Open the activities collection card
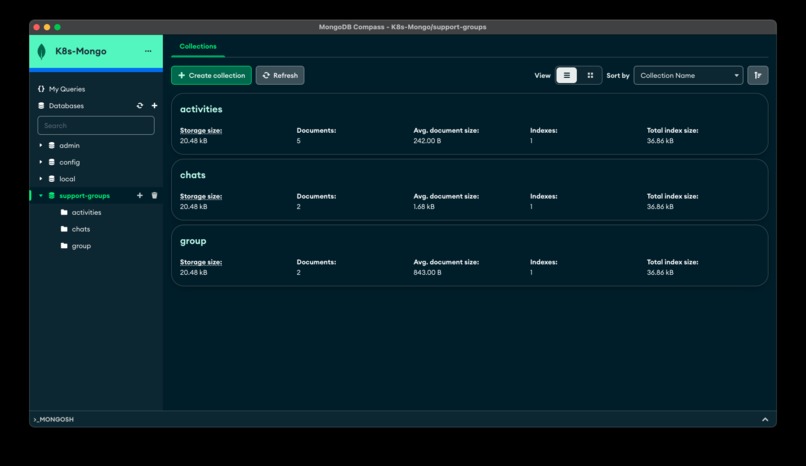Screen dimensions: 806x466 (469, 124)
